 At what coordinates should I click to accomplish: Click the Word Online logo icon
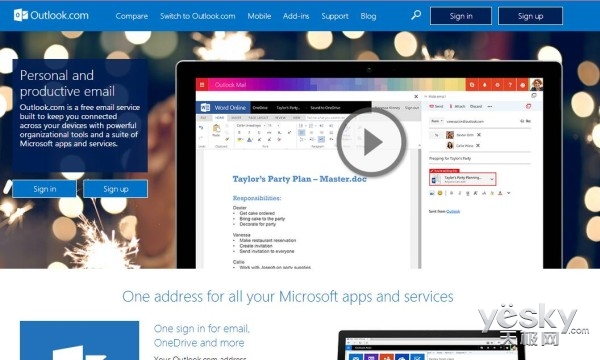click(205, 108)
